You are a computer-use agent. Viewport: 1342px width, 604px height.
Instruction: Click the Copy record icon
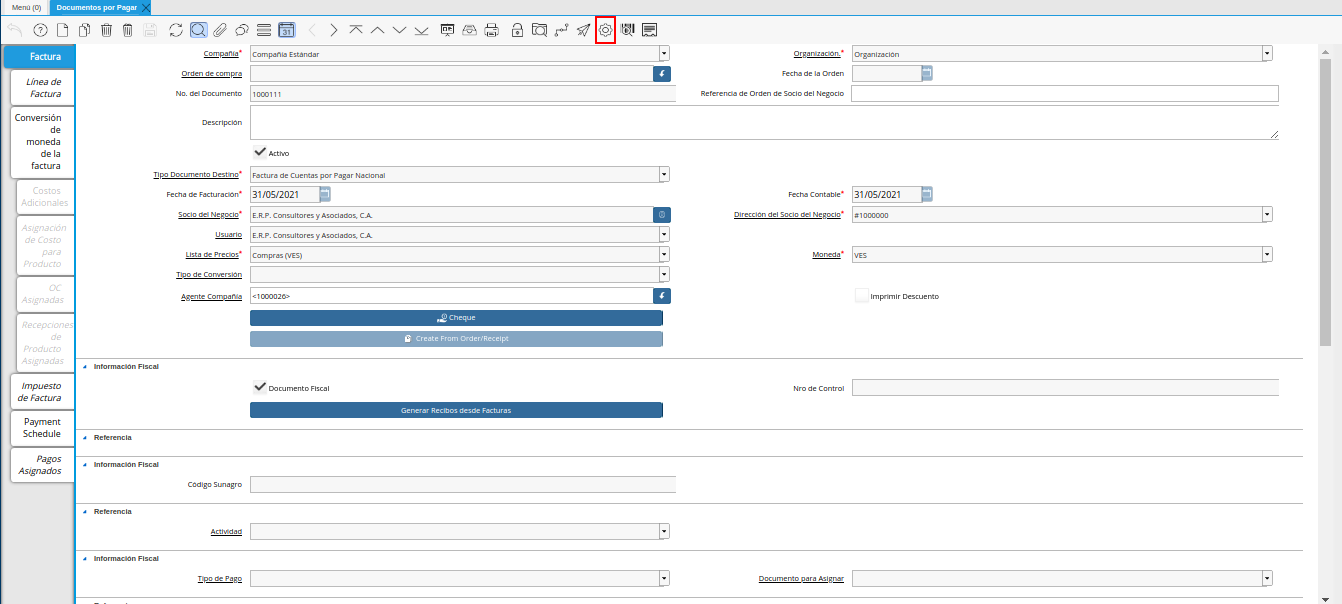pyautogui.click(x=84, y=30)
